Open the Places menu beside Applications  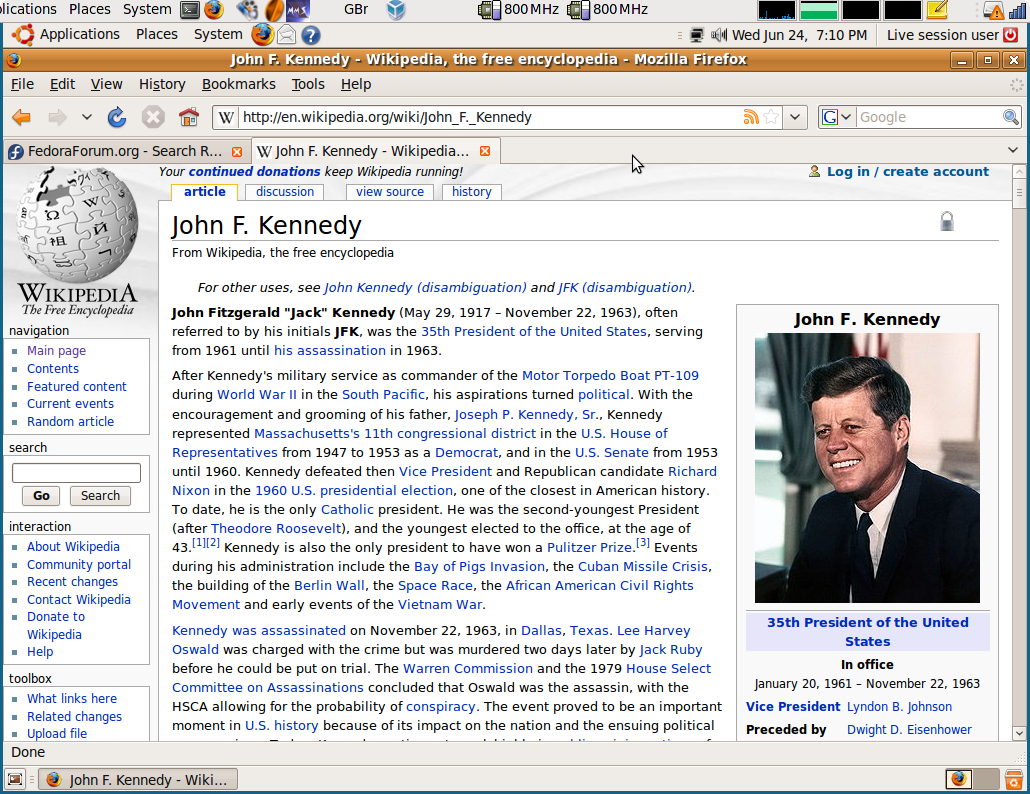pos(156,34)
